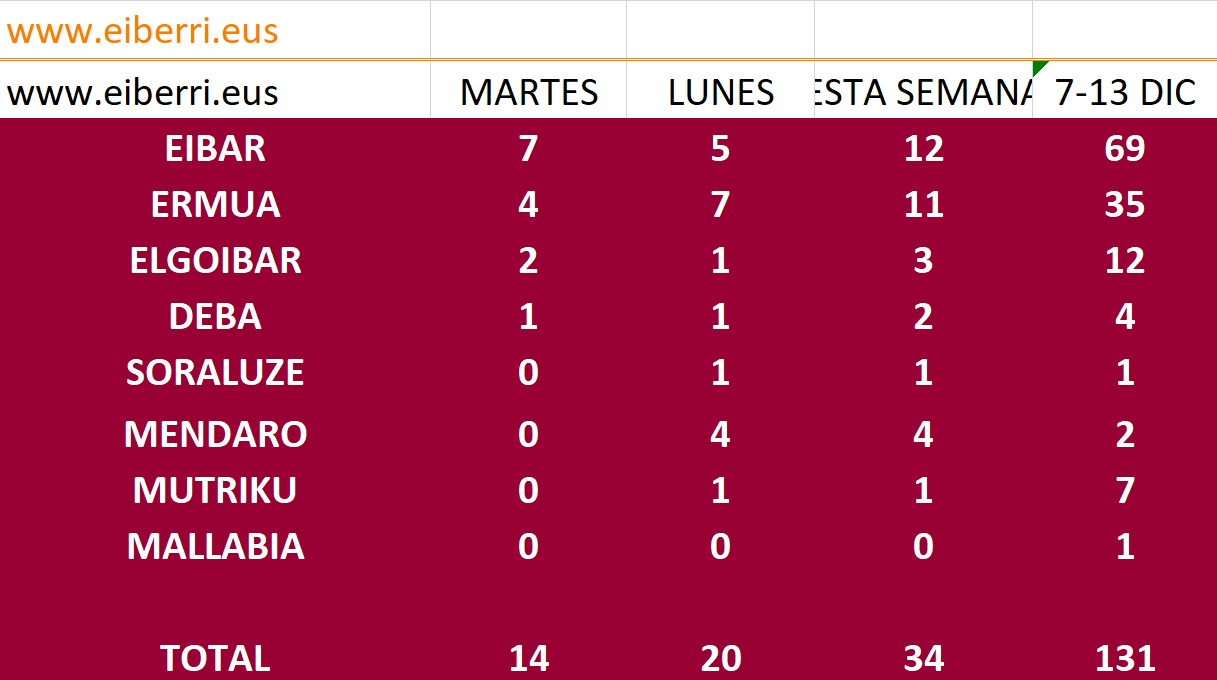
Task: Click the green corner indicator triangle
Action: pyautogui.click(x=1039, y=67)
